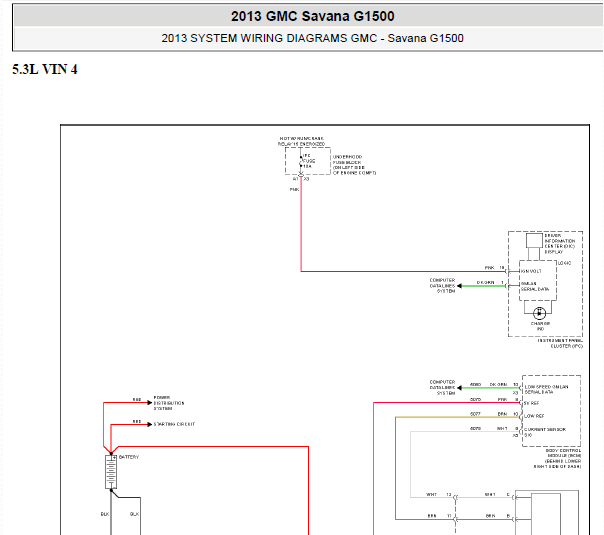
Task: Click the '6078' circuit number on white wire
Action: pyautogui.click(x=475, y=428)
